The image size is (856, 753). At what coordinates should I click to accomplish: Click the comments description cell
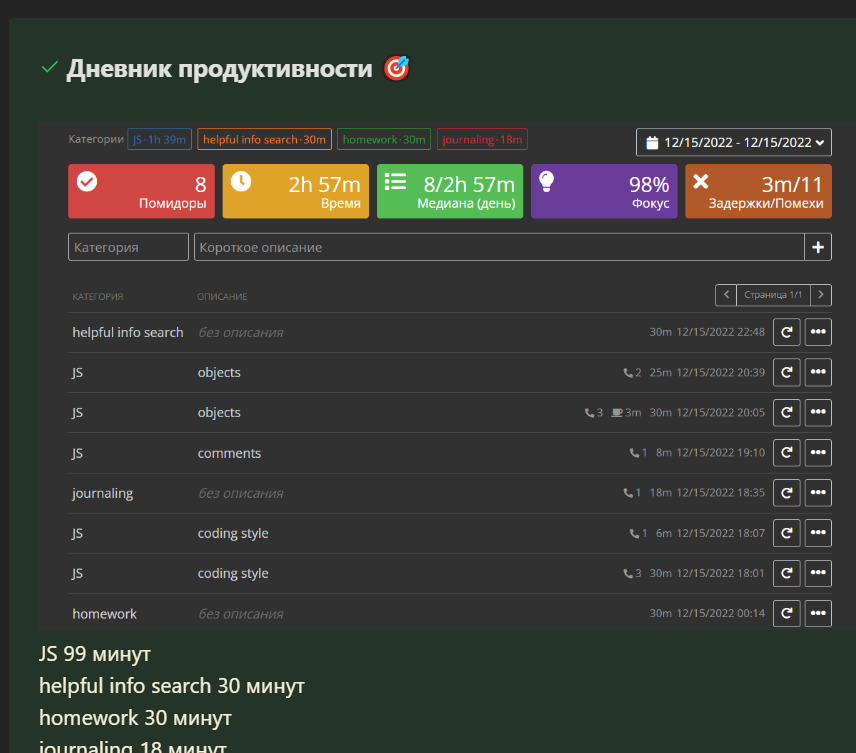click(229, 453)
